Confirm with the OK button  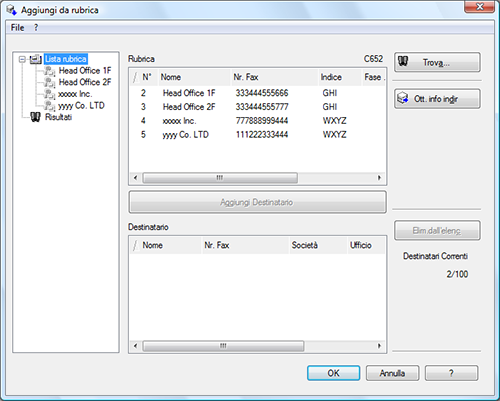coord(333,373)
